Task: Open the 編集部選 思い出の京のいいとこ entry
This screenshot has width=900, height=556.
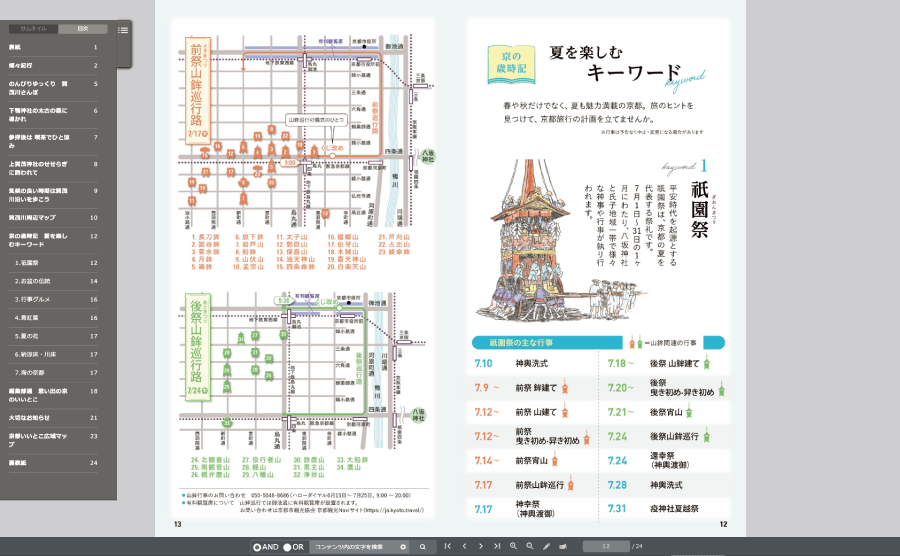Action: (x=53, y=395)
